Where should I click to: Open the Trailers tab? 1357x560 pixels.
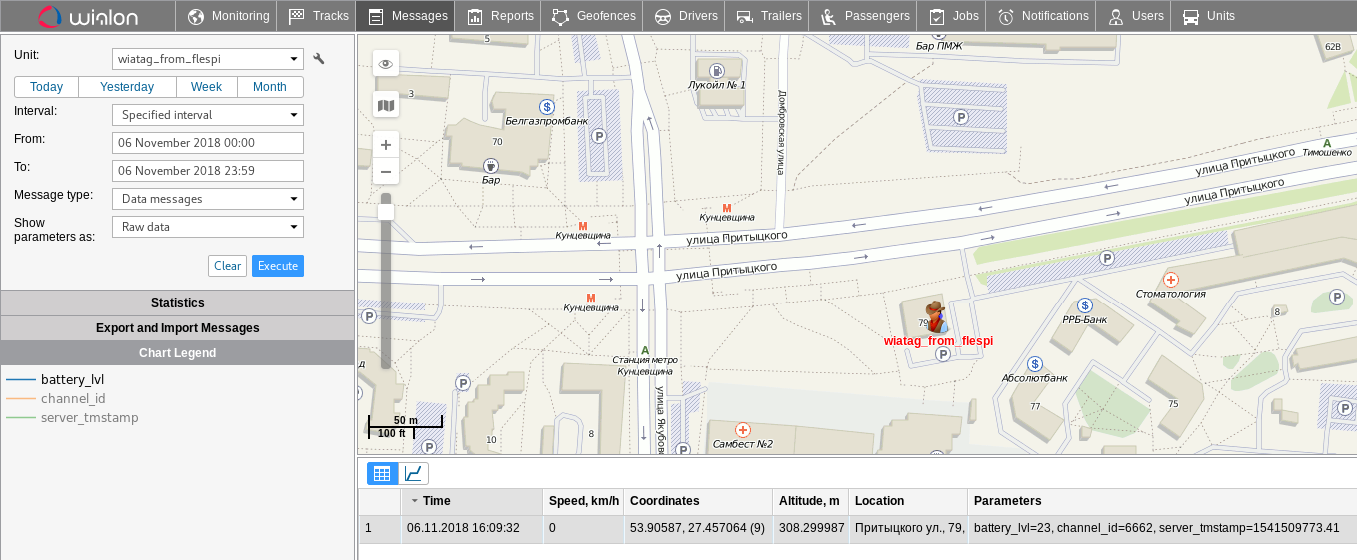(767, 16)
